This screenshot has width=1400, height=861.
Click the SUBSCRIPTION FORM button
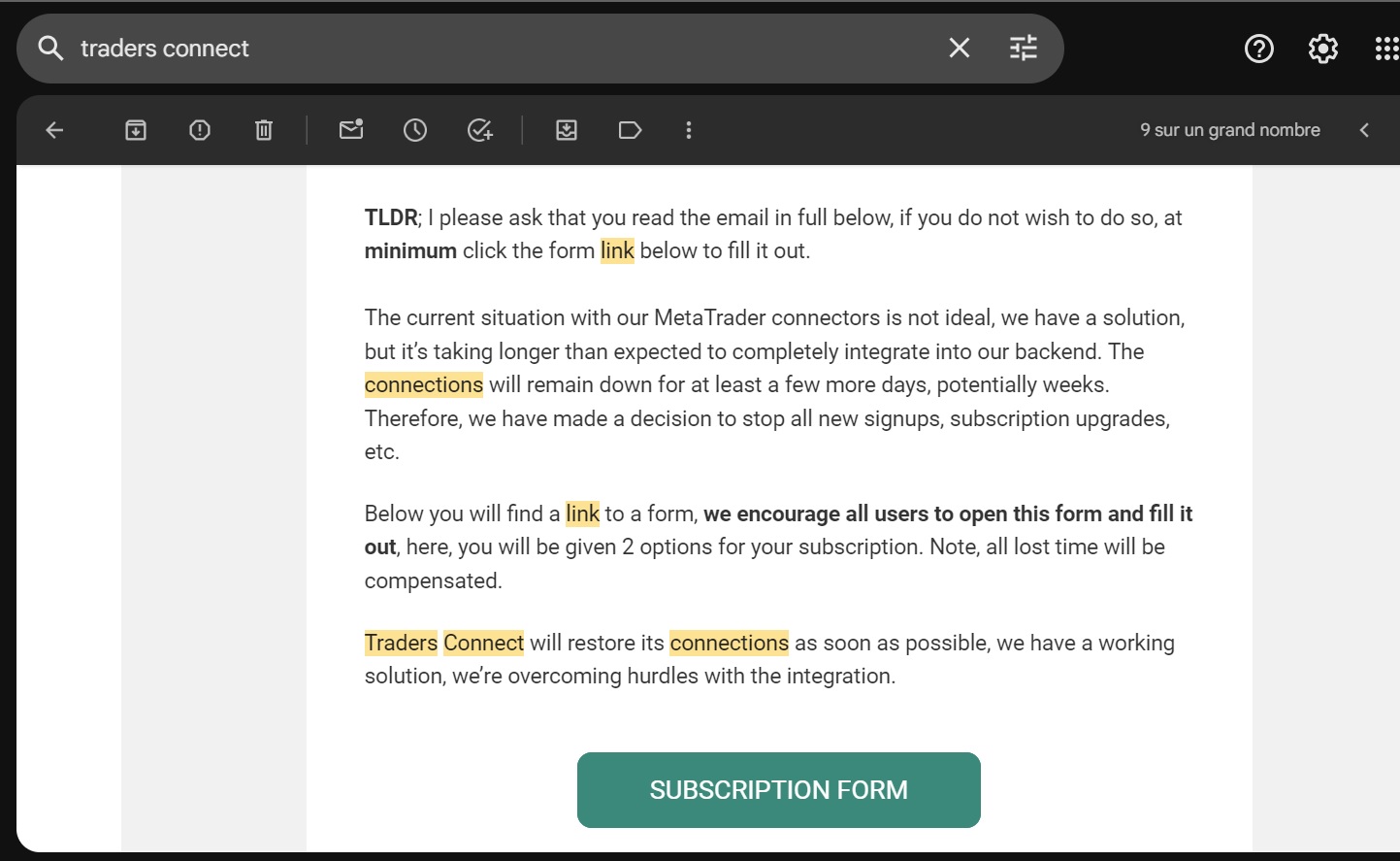click(778, 790)
